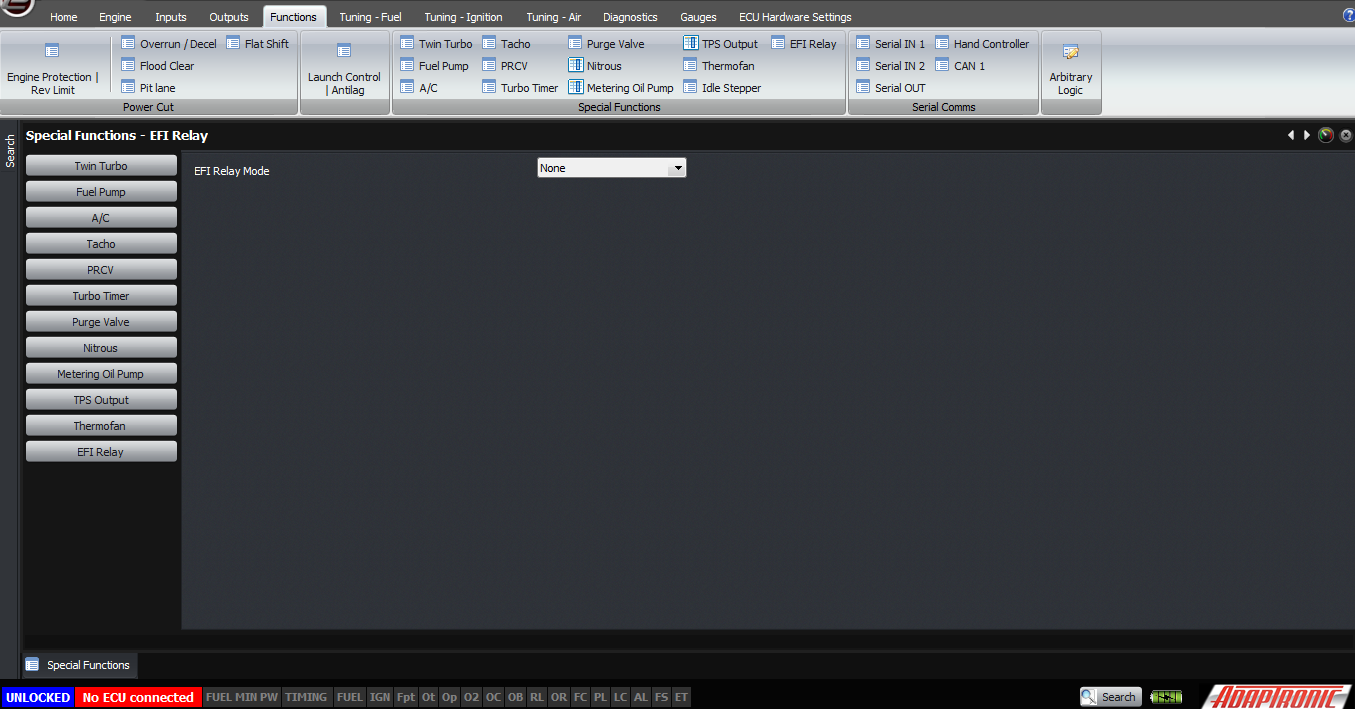Screen dimensions: 1355x709
Task: Select Tacho in the sidebar
Action: point(101,244)
